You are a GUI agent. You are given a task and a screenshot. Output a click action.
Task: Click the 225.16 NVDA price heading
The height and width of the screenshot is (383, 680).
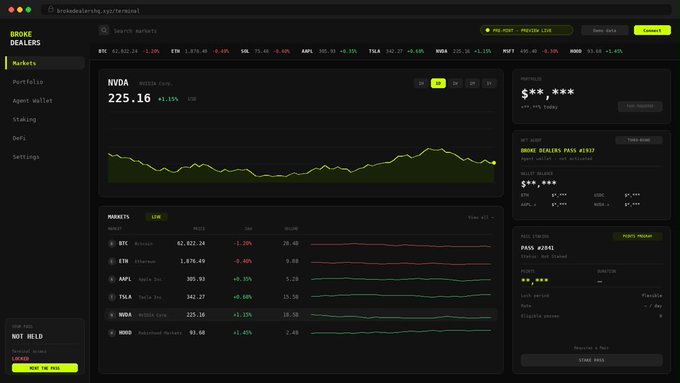[x=129, y=98]
